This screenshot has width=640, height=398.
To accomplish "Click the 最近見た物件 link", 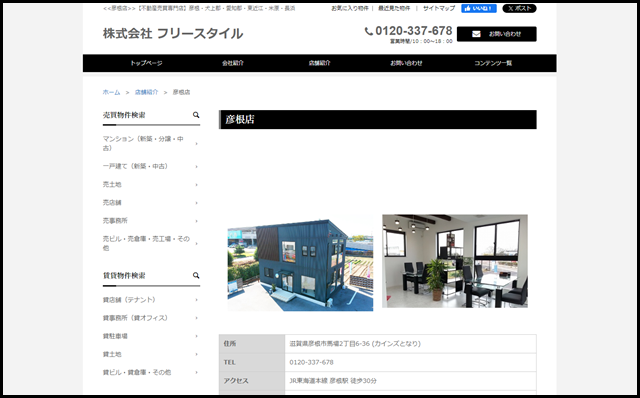I will pos(394,8).
